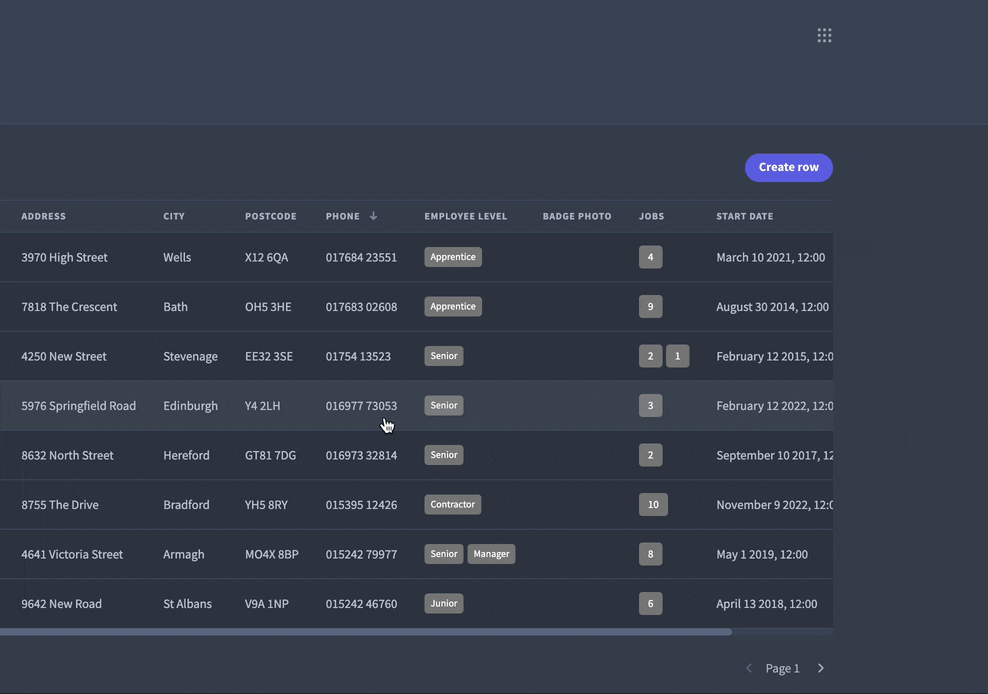The width and height of the screenshot is (988, 694).
Task: Go to the next page using right chevron
Action: pyautogui.click(x=820, y=667)
